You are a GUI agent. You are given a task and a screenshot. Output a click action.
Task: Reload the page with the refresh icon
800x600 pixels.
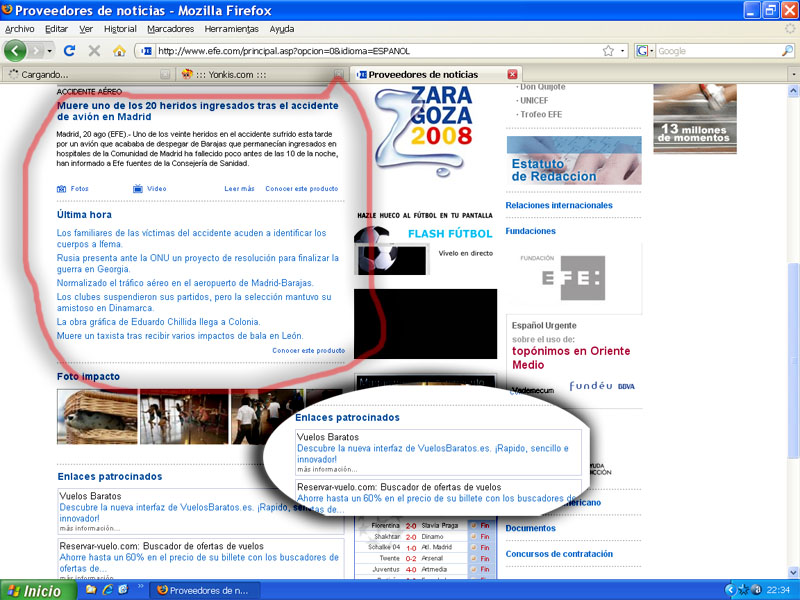tap(69, 50)
